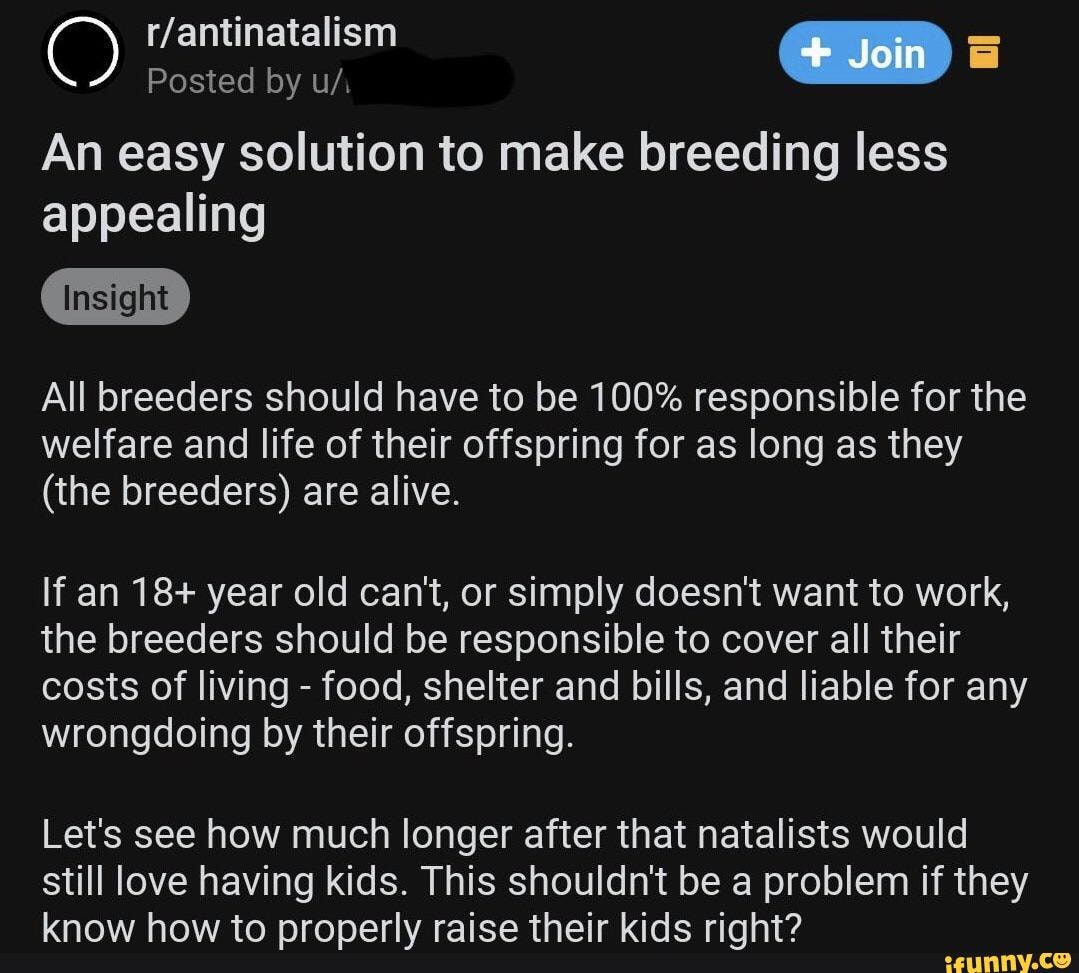Click the redacted username area
This screenshot has height=973, width=1079.
point(430,78)
